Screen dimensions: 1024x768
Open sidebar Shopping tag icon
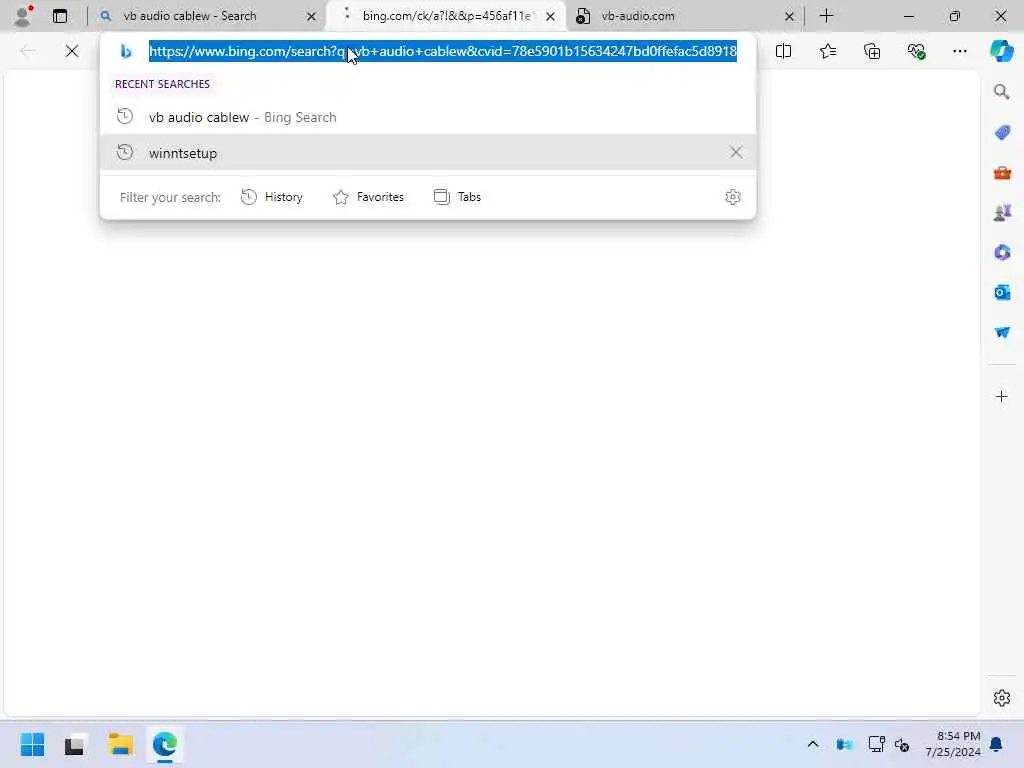point(1002,133)
